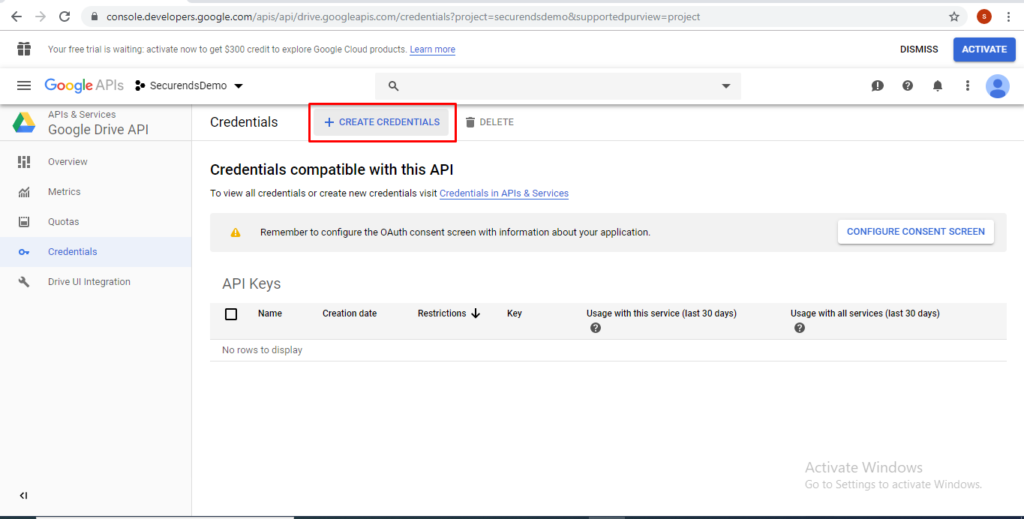Reload the current page

64,17
